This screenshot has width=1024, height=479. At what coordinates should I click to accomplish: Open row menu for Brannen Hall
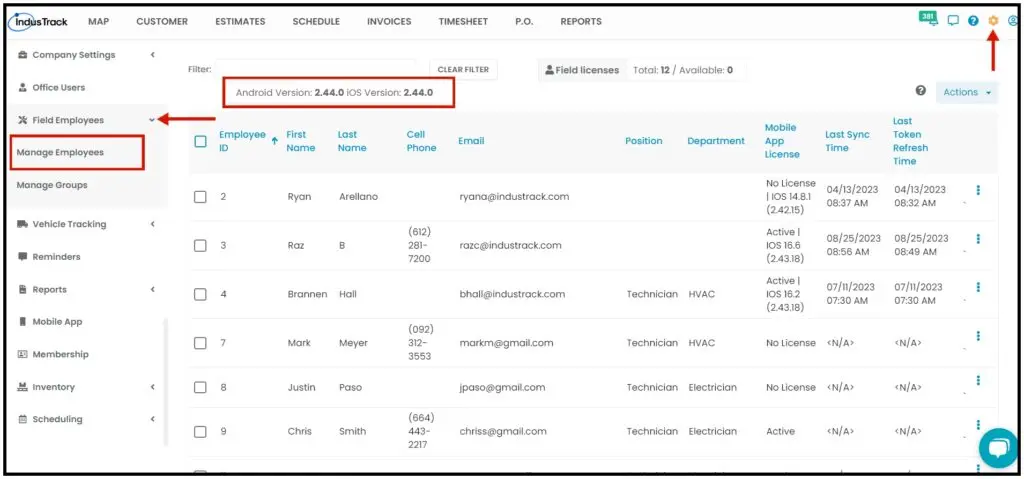click(x=978, y=287)
